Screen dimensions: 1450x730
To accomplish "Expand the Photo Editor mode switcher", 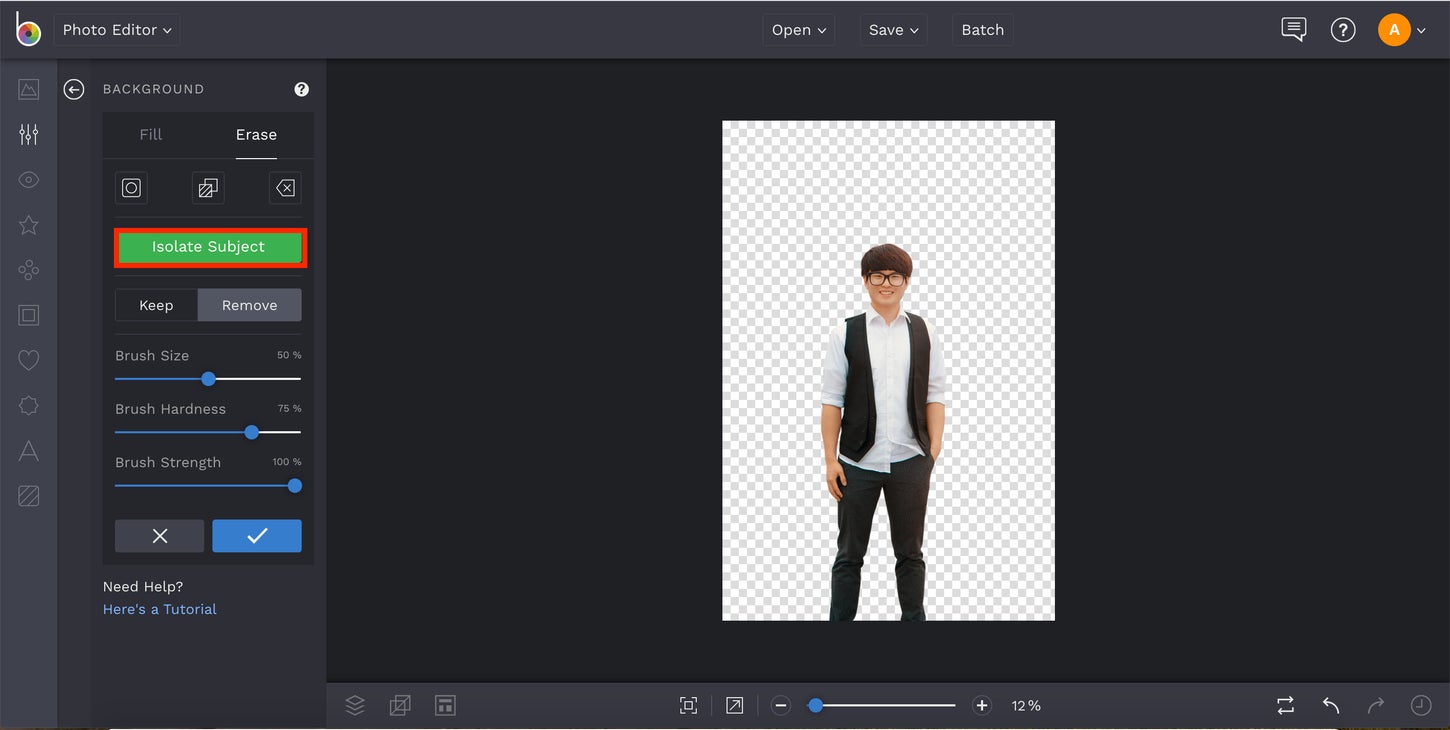I will pyautogui.click(x=115, y=29).
